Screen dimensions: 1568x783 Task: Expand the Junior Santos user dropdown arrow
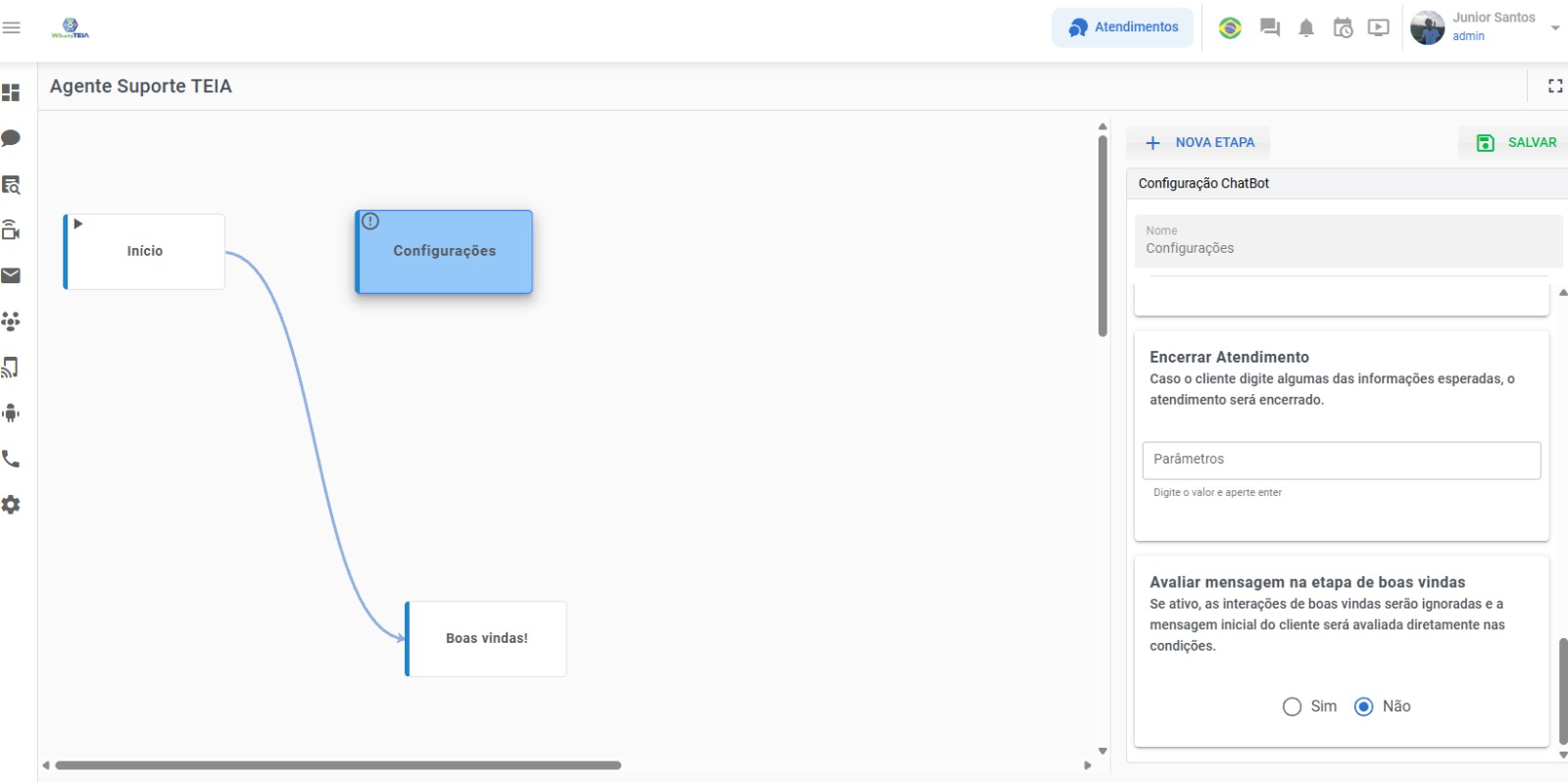click(1554, 28)
